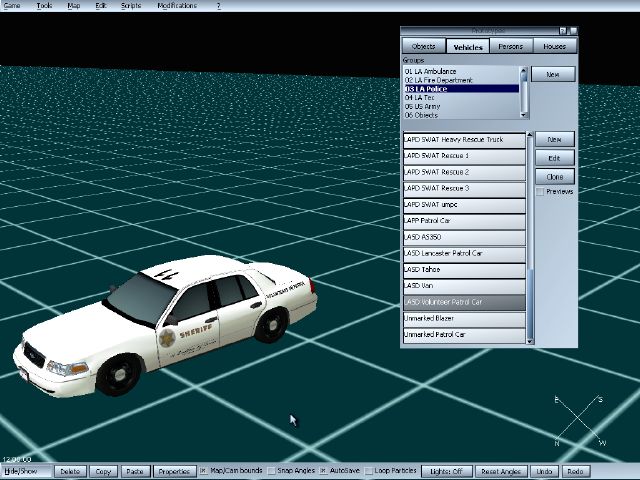Switch to the Objects tab

click(424, 46)
